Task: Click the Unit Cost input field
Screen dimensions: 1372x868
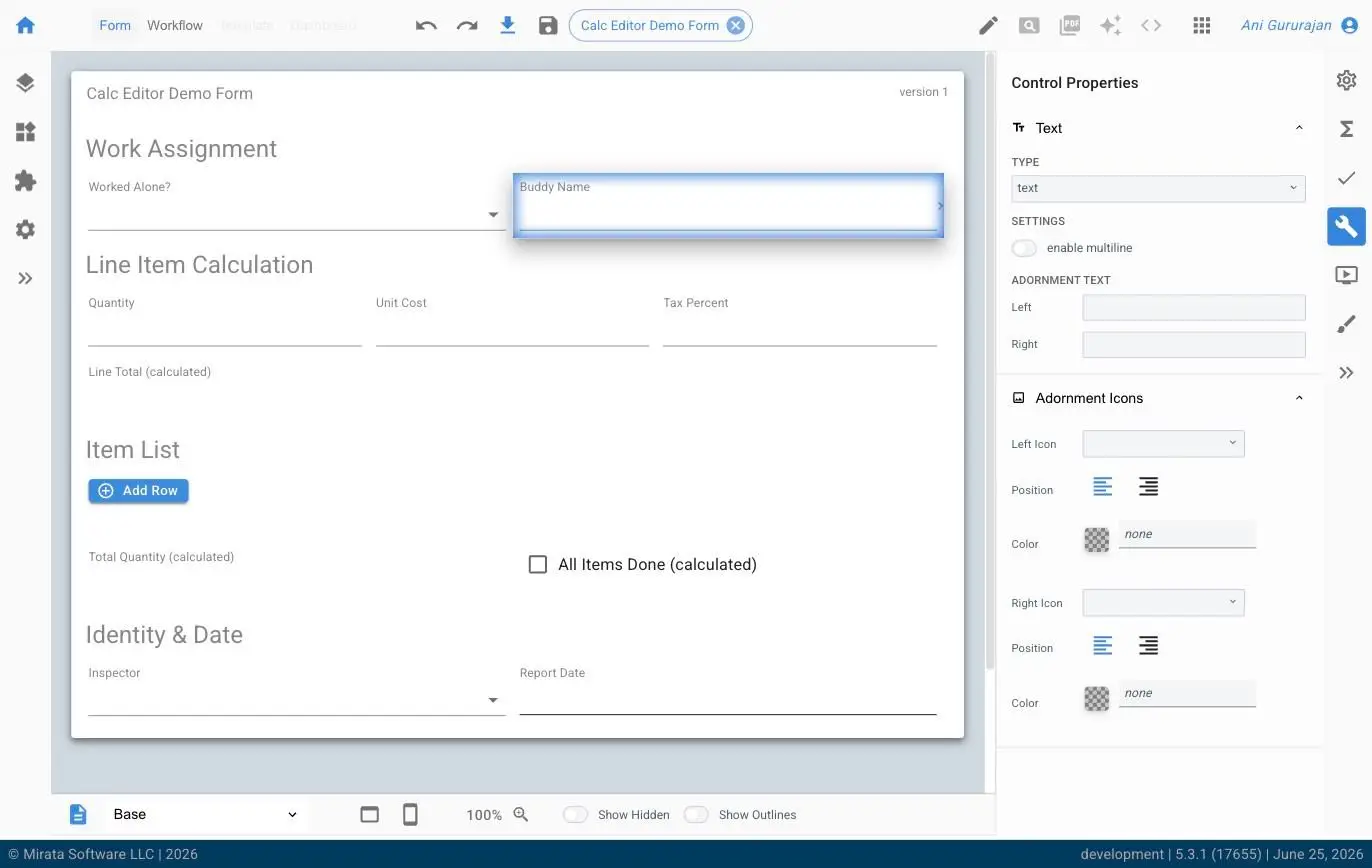Action: [x=512, y=330]
